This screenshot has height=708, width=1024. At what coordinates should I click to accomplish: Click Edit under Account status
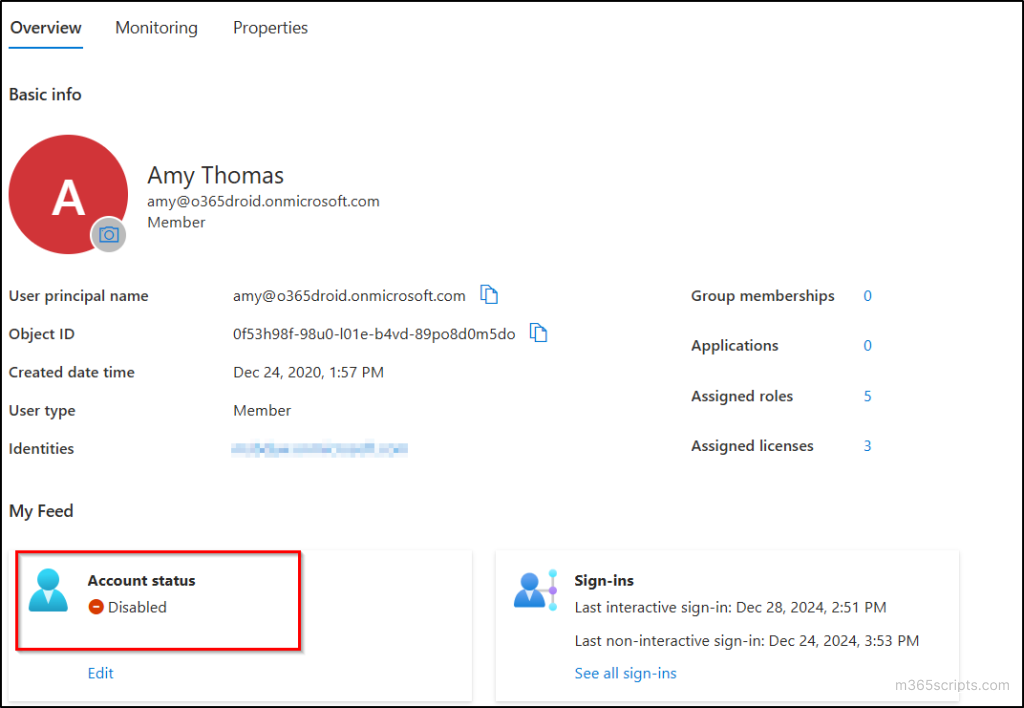click(100, 673)
